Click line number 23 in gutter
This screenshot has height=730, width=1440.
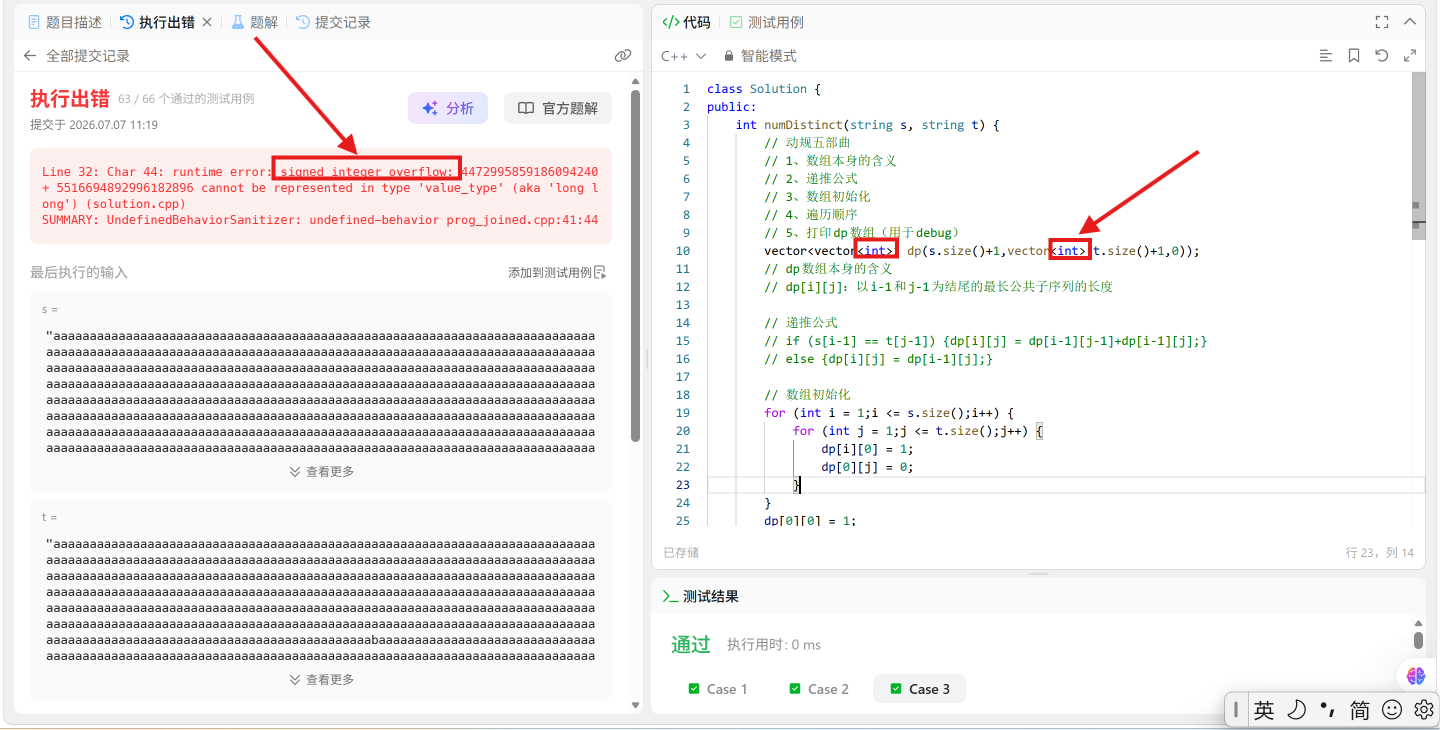coord(683,485)
